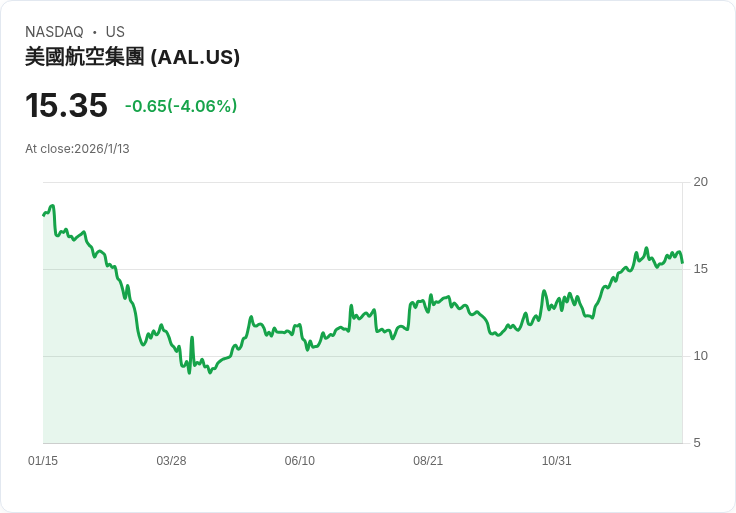736x513 pixels.
Task: Click the price line above the 08/21 label
Action: [x=428, y=300]
